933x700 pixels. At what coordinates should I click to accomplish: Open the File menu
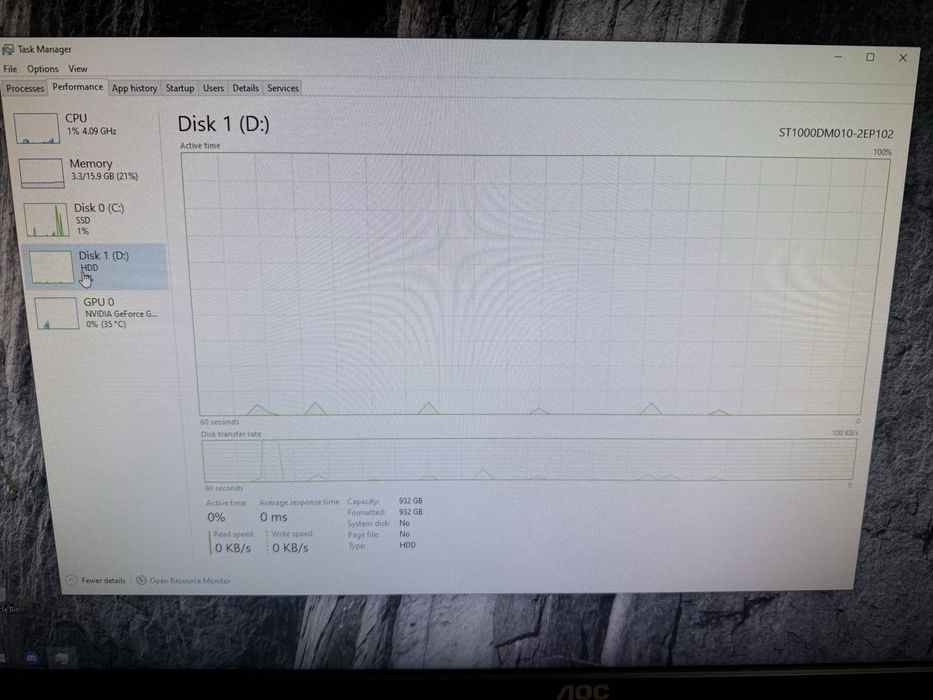(x=10, y=69)
